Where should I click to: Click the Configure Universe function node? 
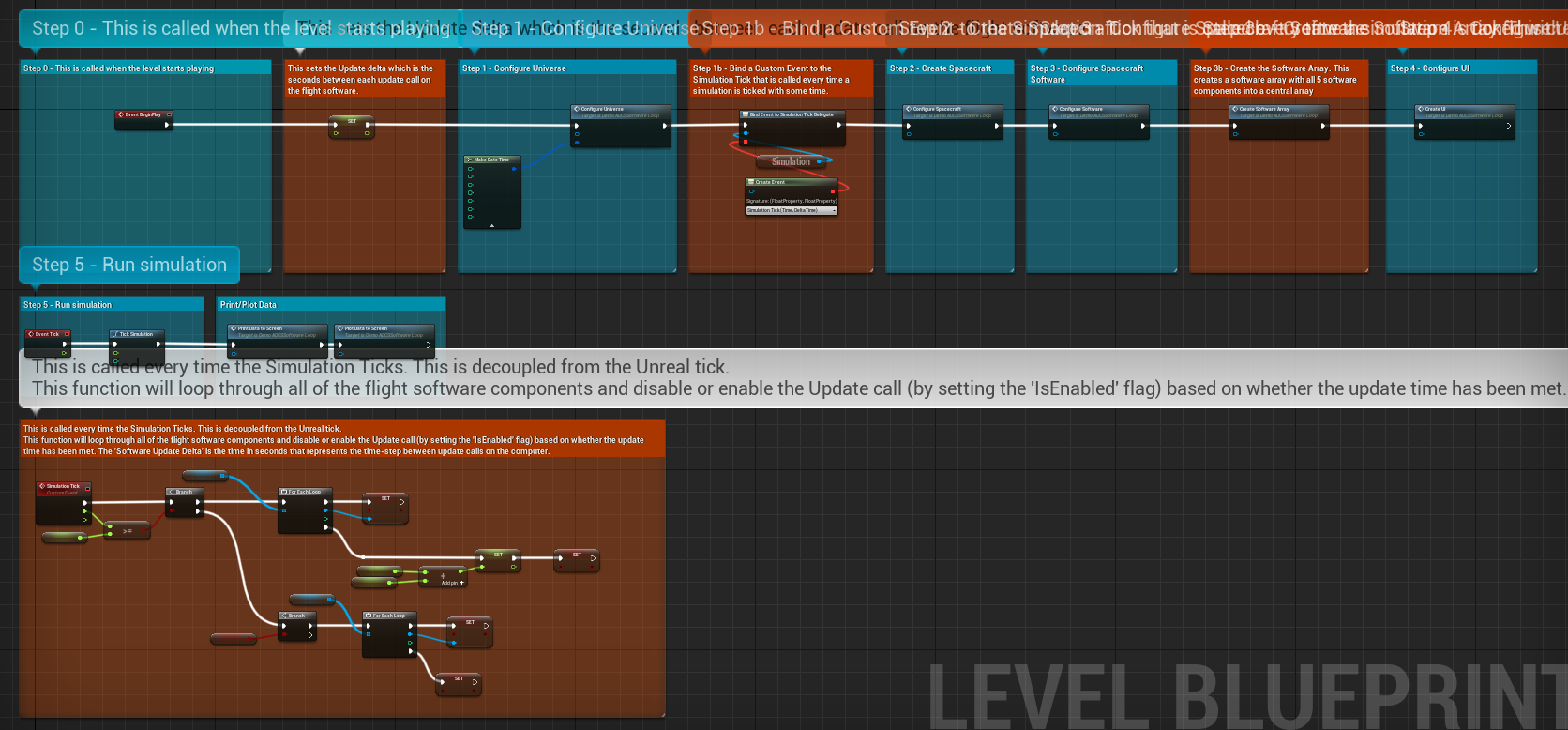click(621, 110)
